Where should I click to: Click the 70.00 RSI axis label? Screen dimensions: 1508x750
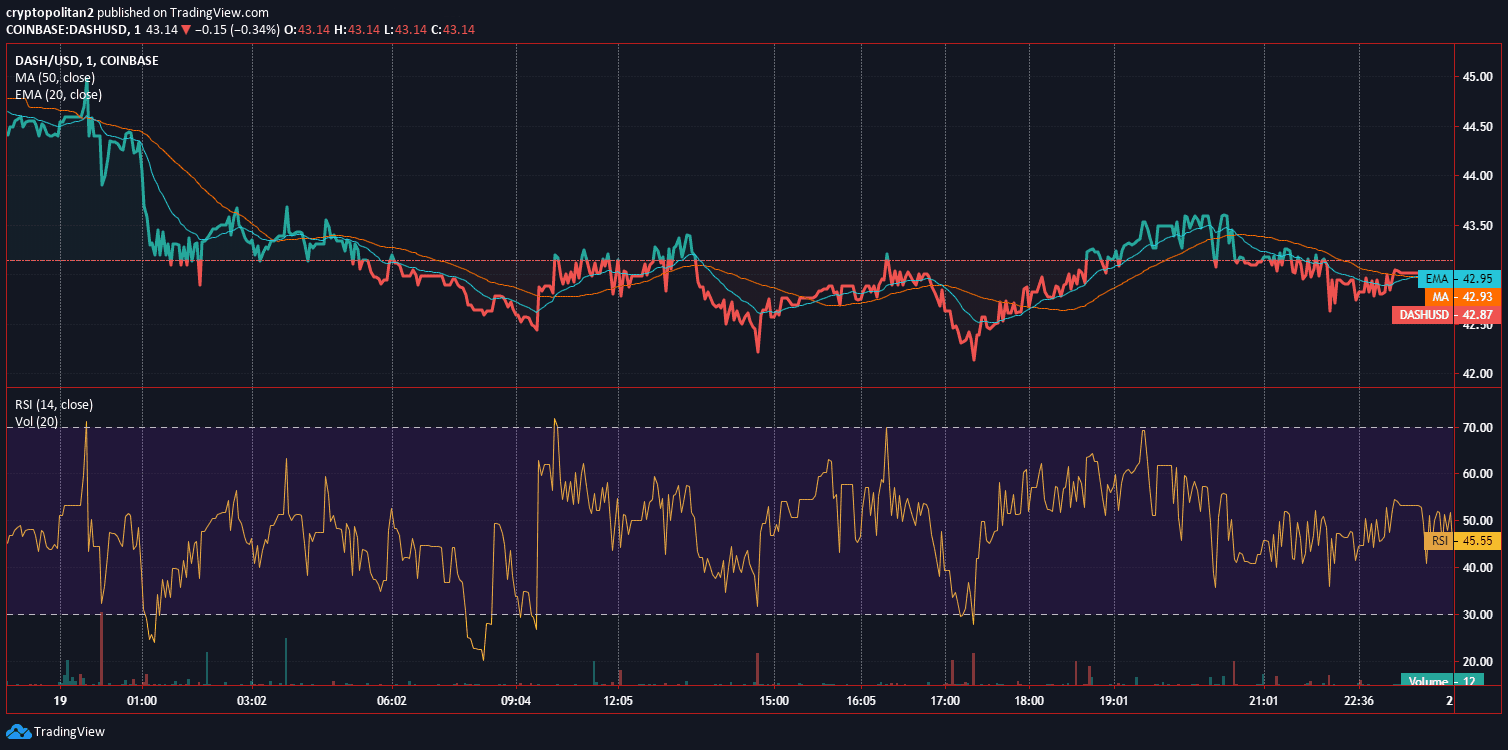(1478, 428)
